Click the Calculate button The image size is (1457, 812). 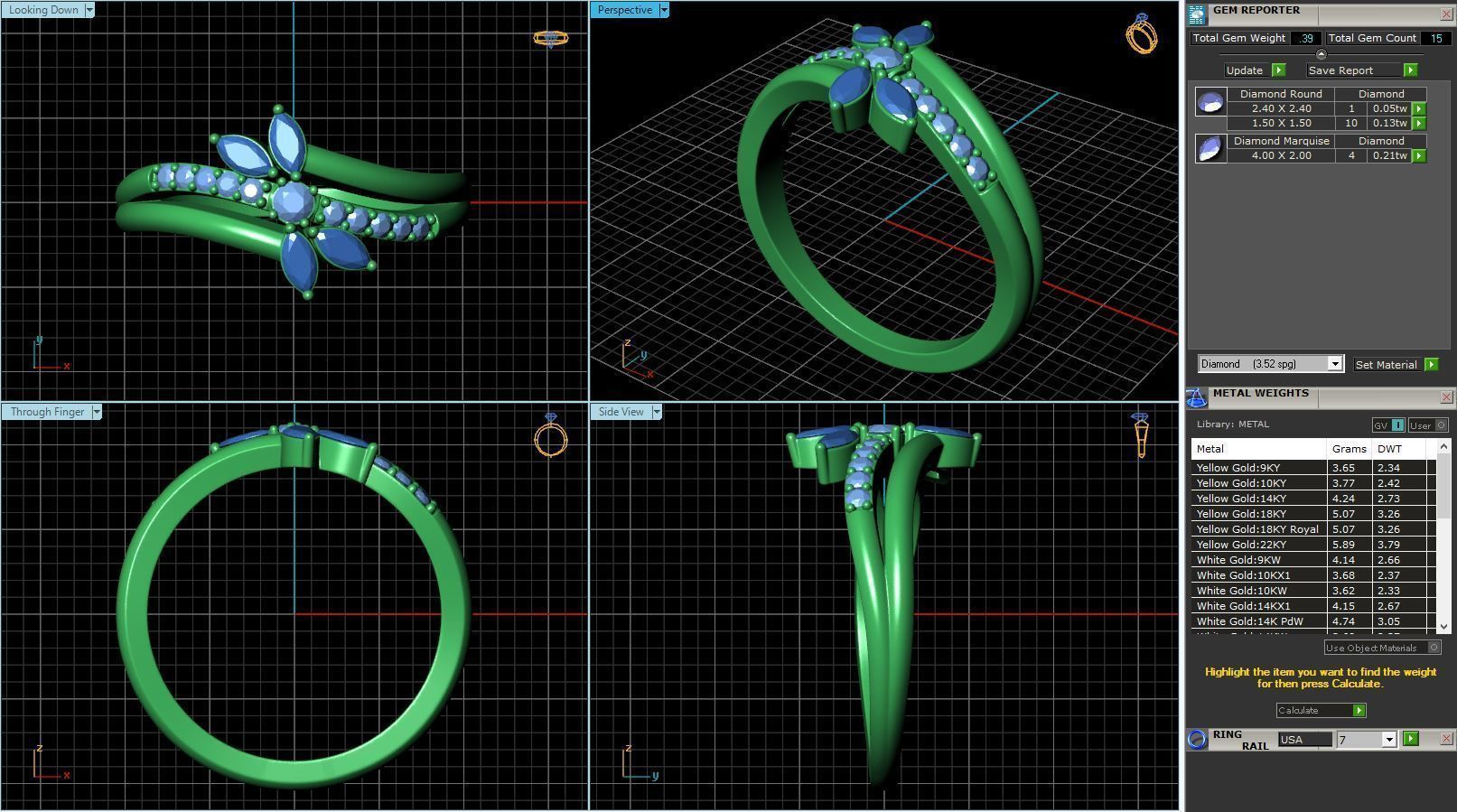click(1320, 711)
